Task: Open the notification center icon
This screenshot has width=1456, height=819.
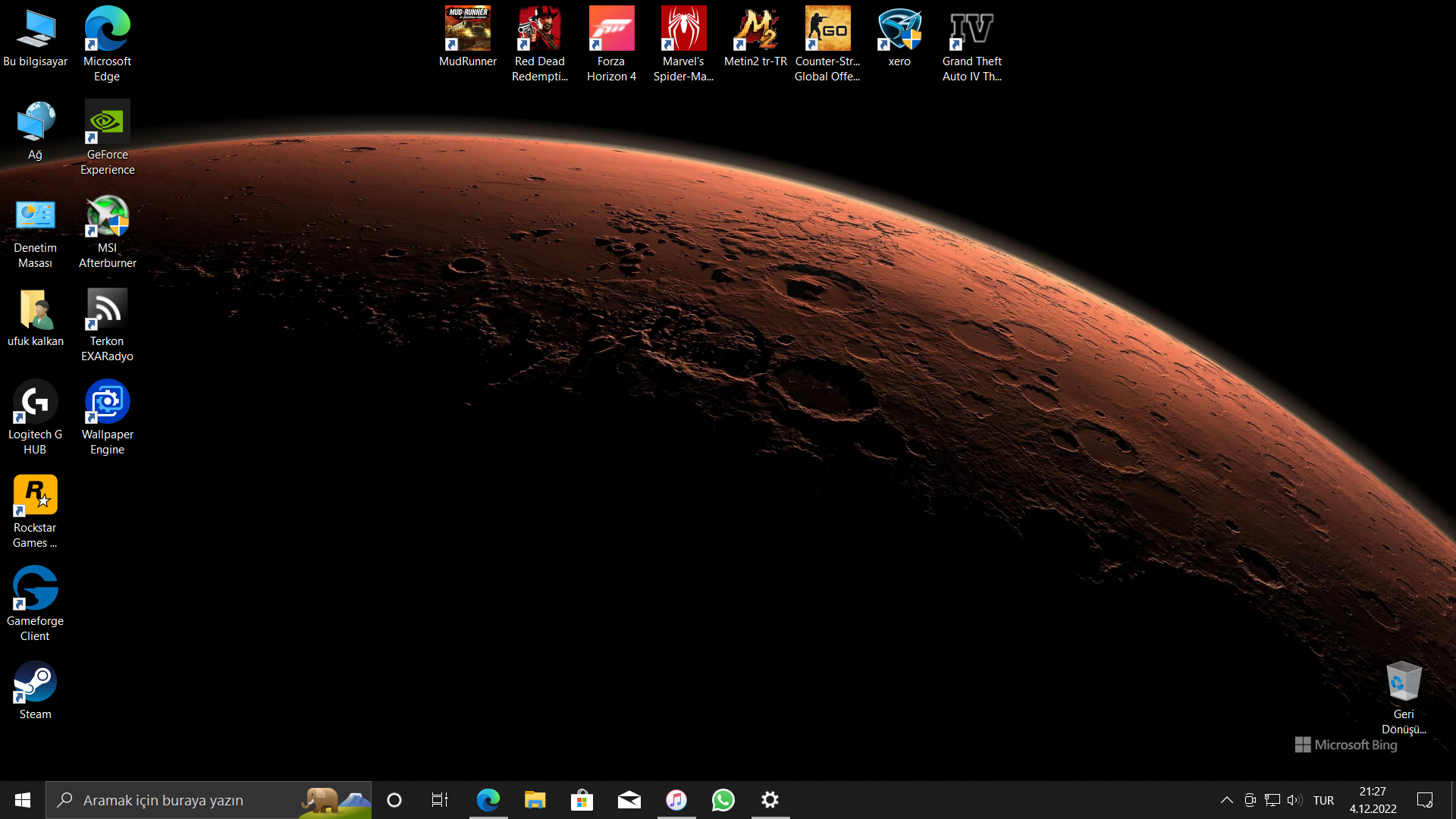Action: tap(1425, 800)
